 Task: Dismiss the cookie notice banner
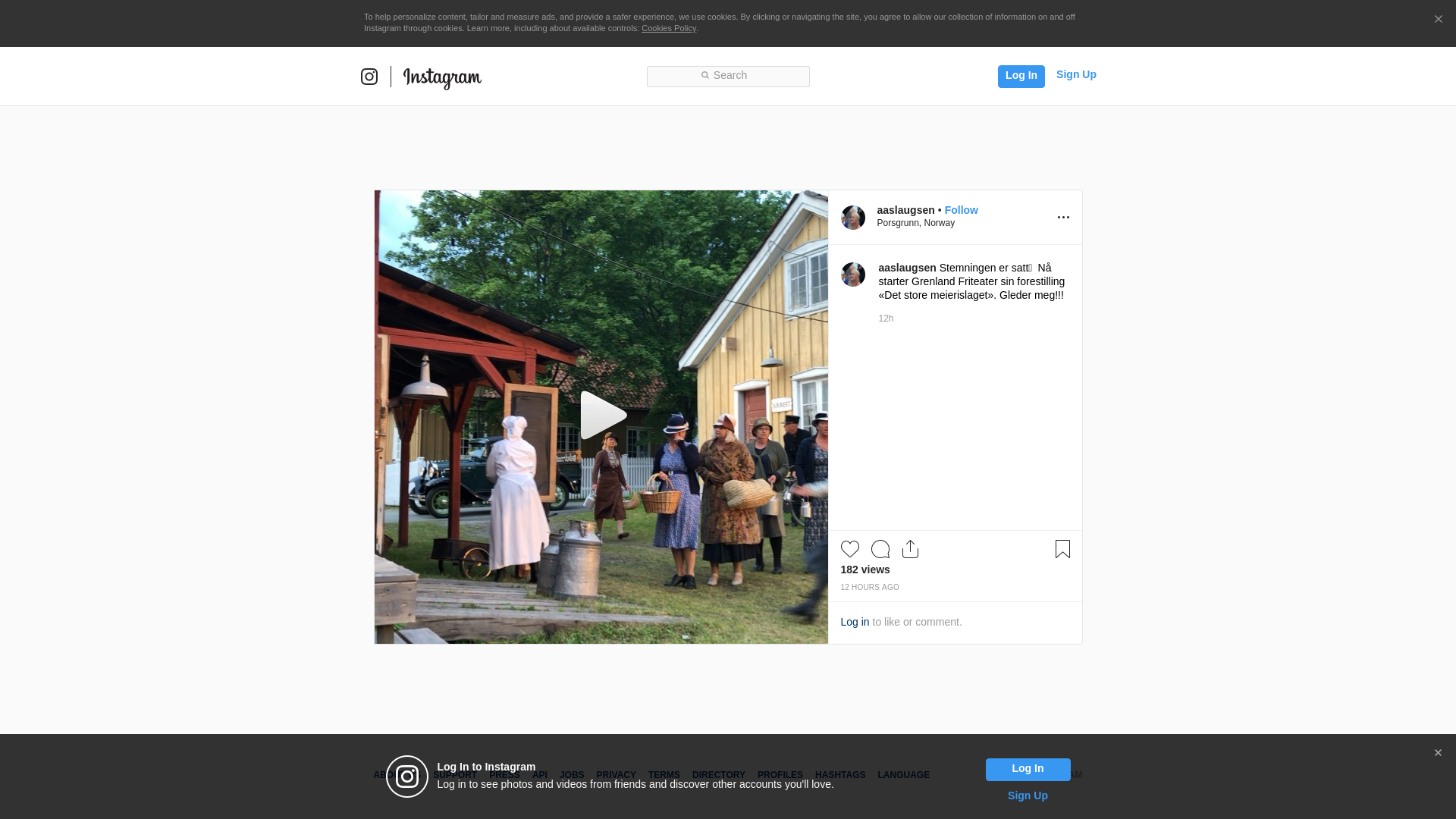(1438, 20)
